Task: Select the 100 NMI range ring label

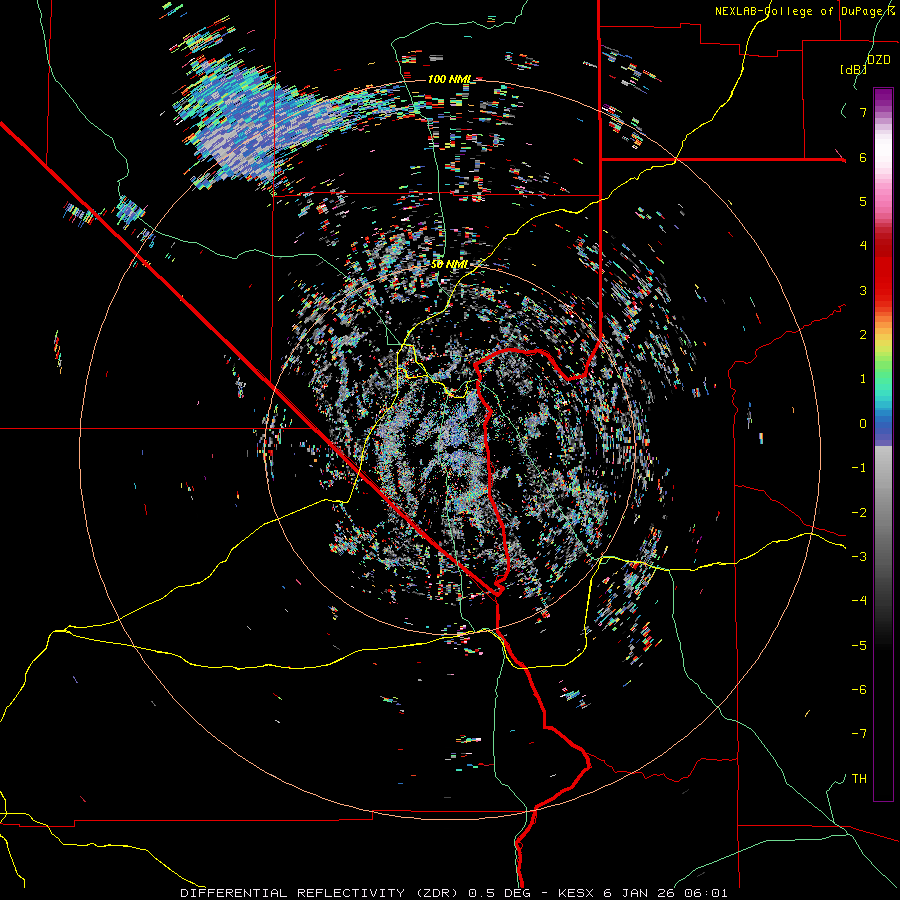Action: [449, 79]
